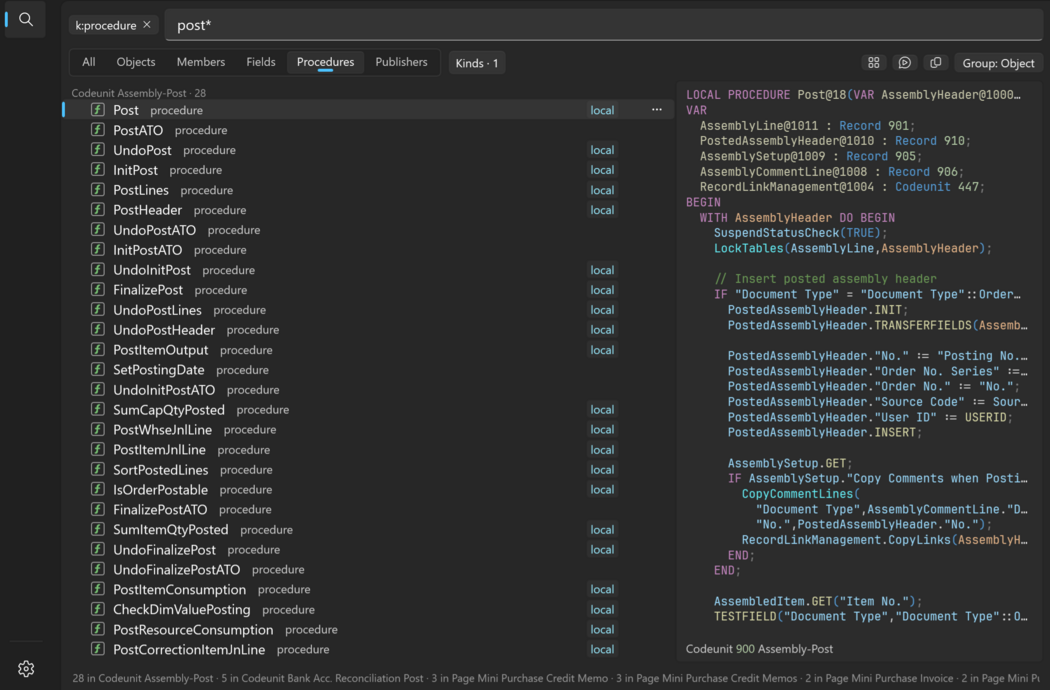Click the Codeunit 900 Assembly-Post preview footer
The width and height of the screenshot is (1050, 690).
coord(759,648)
